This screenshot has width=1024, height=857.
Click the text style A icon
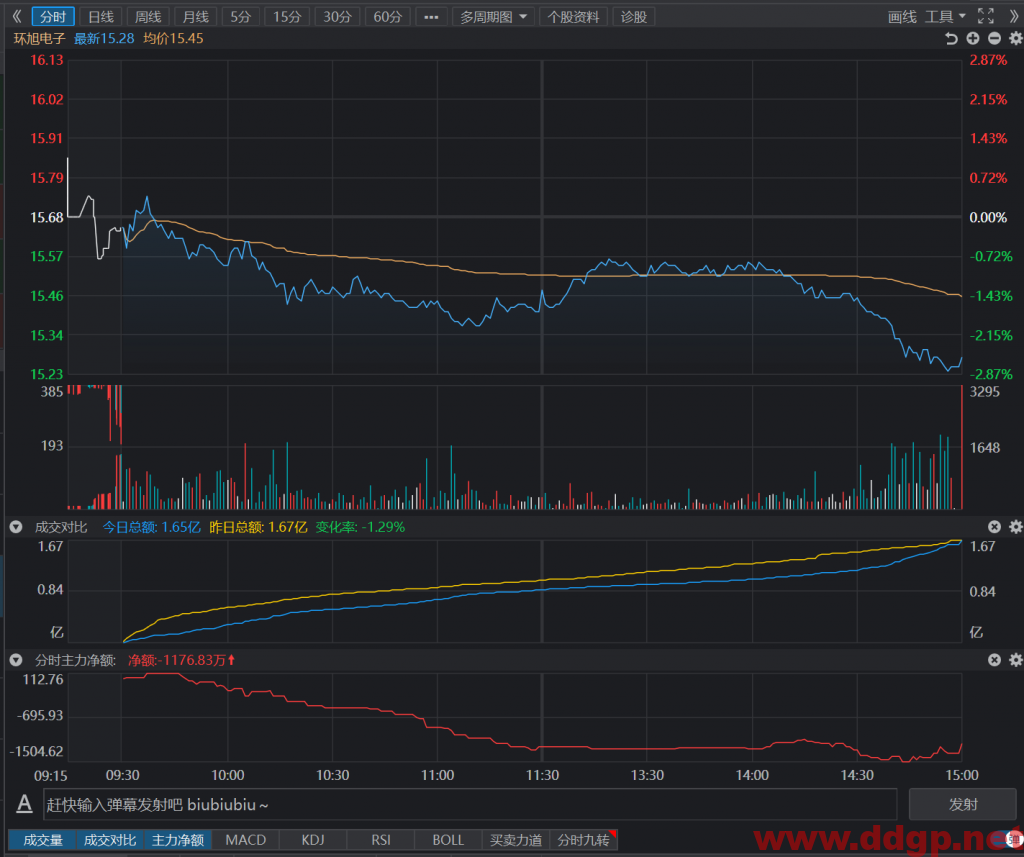[24, 804]
